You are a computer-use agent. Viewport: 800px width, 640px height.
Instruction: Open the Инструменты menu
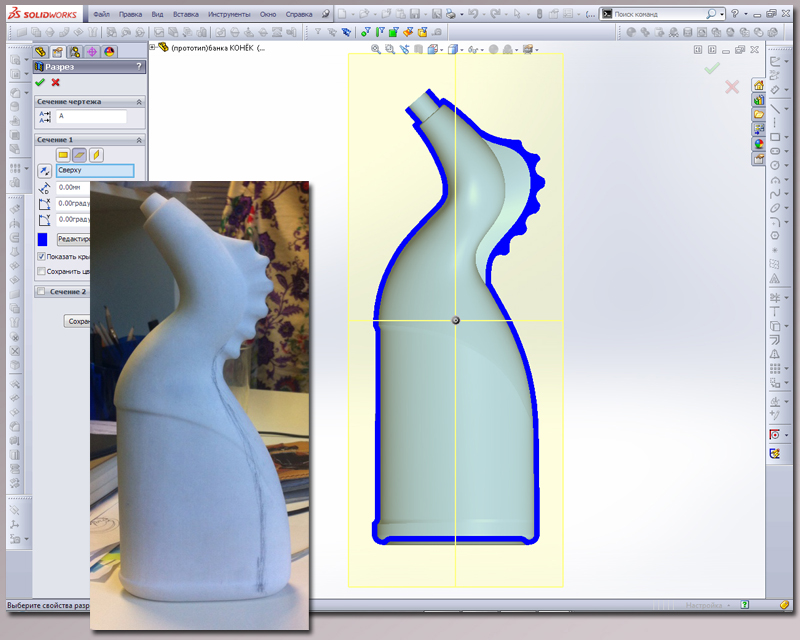click(229, 14)
